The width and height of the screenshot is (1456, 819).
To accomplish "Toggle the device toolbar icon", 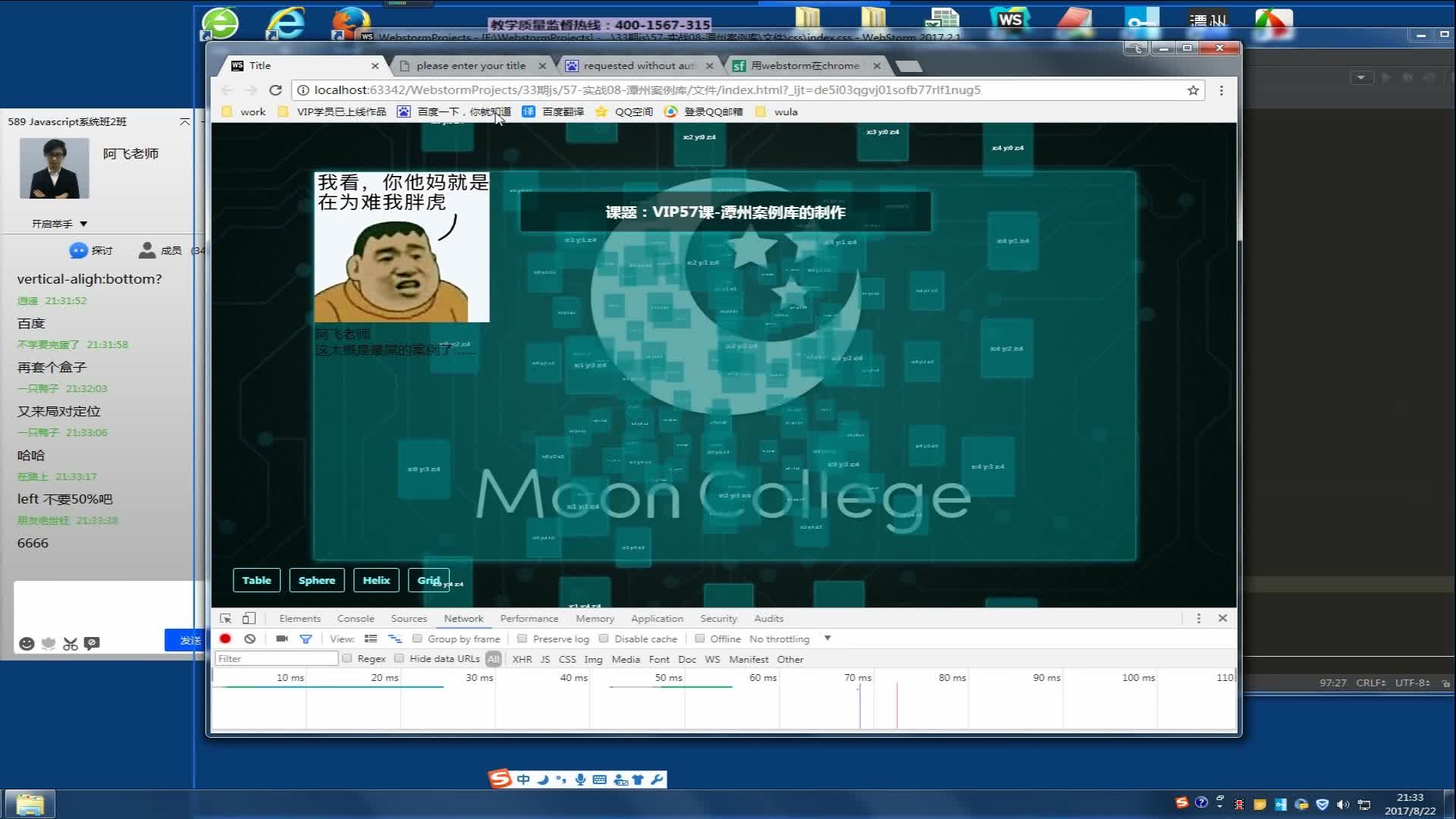I will coord(249,618).
